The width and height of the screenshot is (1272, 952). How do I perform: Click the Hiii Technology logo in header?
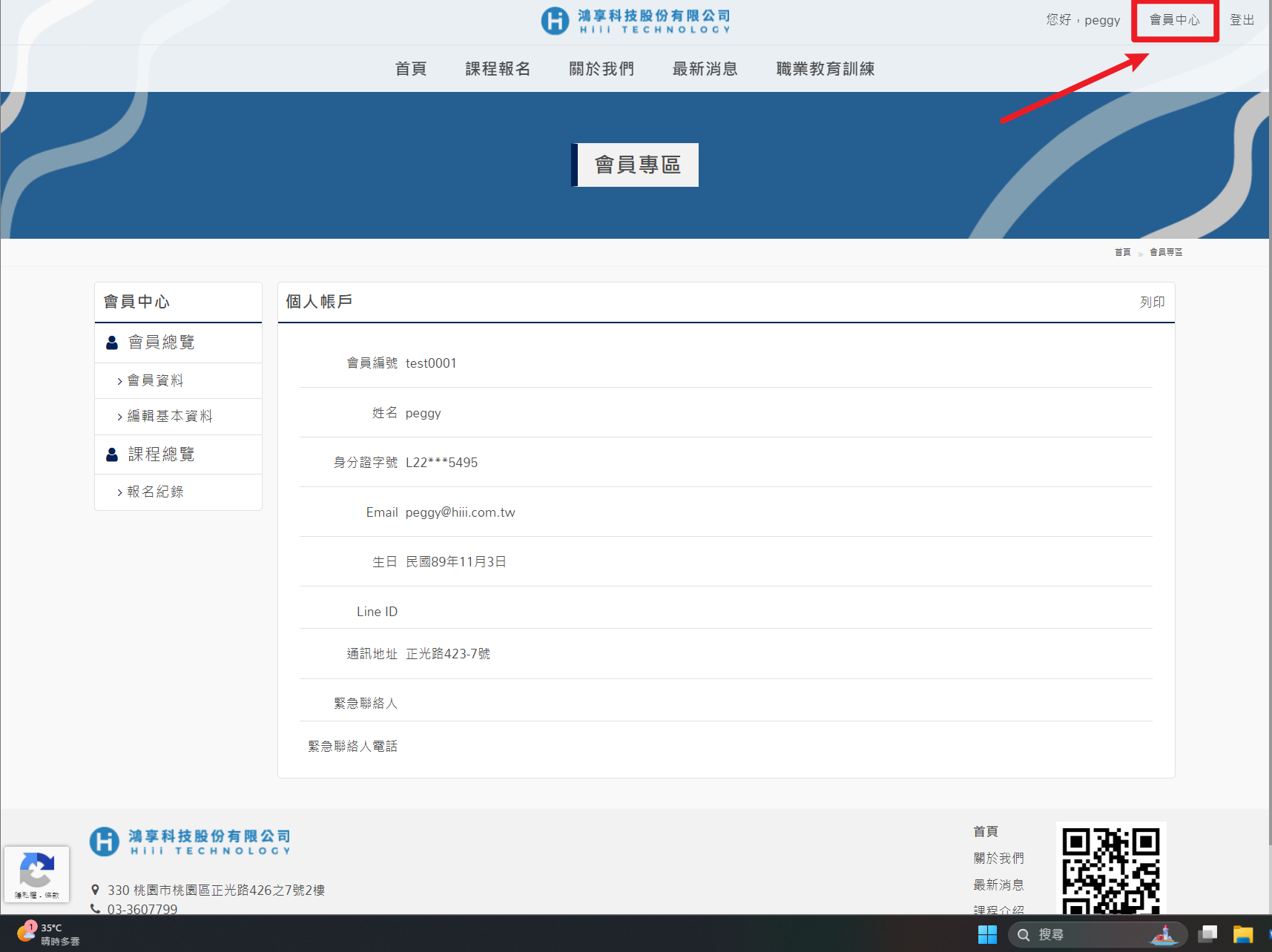click(636, 21)
